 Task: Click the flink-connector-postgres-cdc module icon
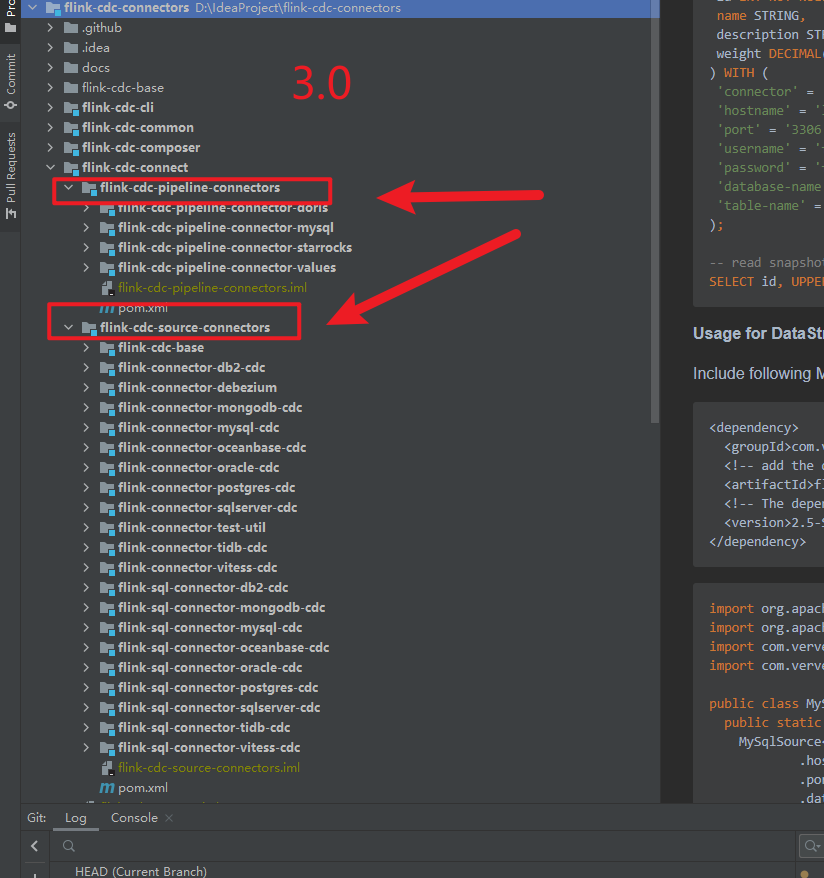tap(107, 488)
